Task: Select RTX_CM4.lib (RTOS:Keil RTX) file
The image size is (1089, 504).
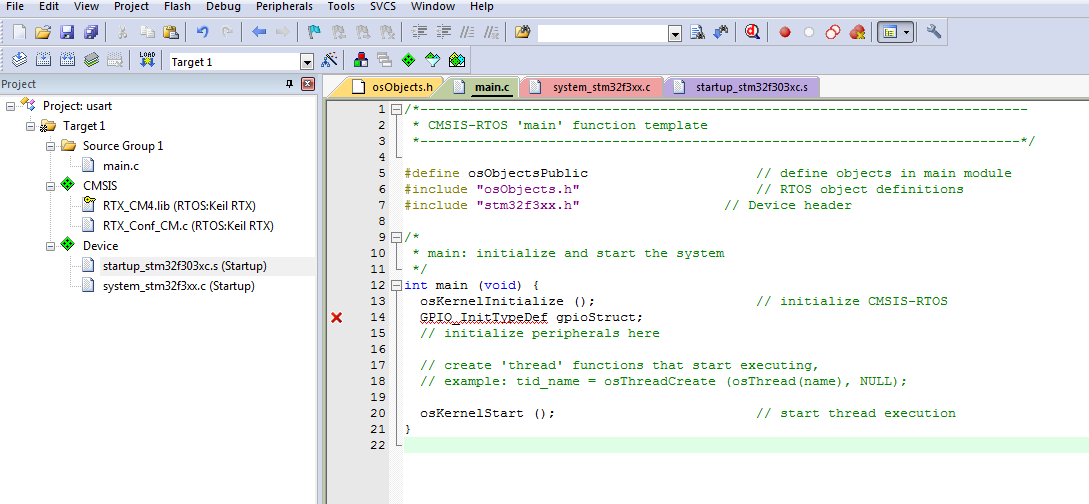Action: [x=179, y=206]
